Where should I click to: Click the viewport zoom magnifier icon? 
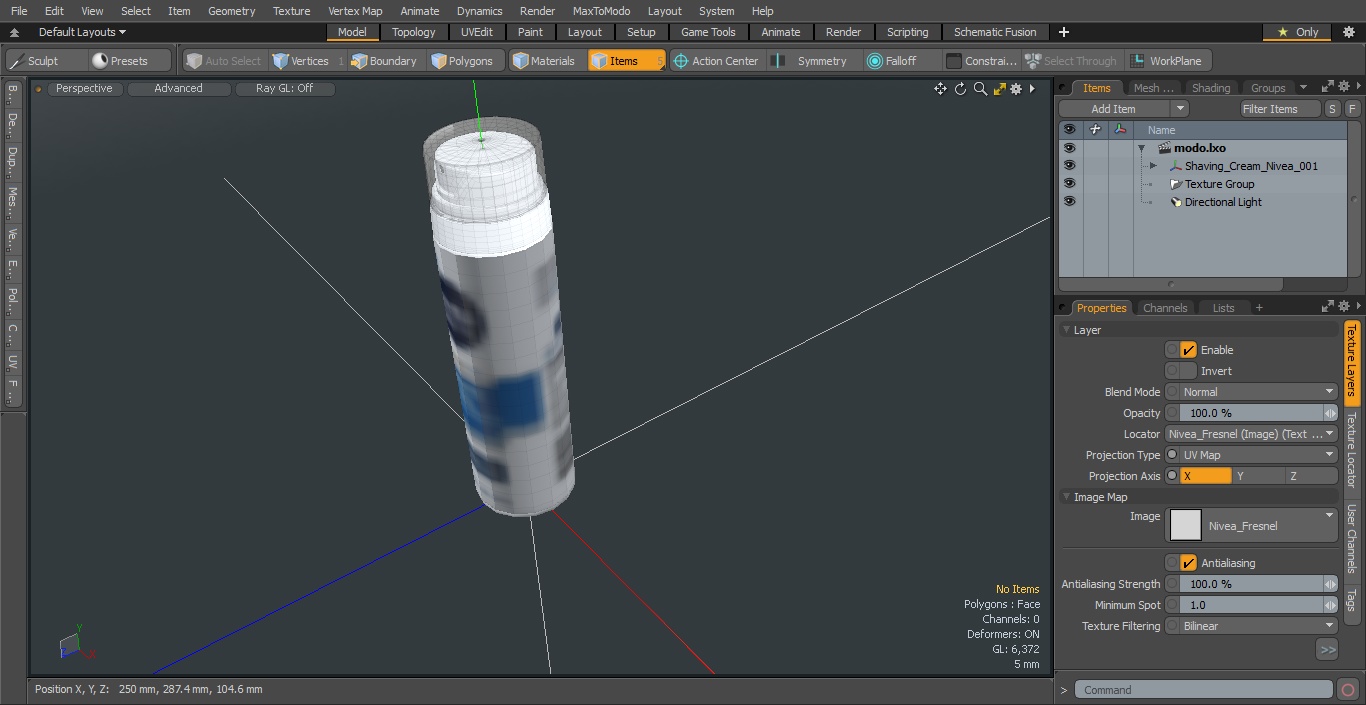pyautogui.click(x=980, y=89)
